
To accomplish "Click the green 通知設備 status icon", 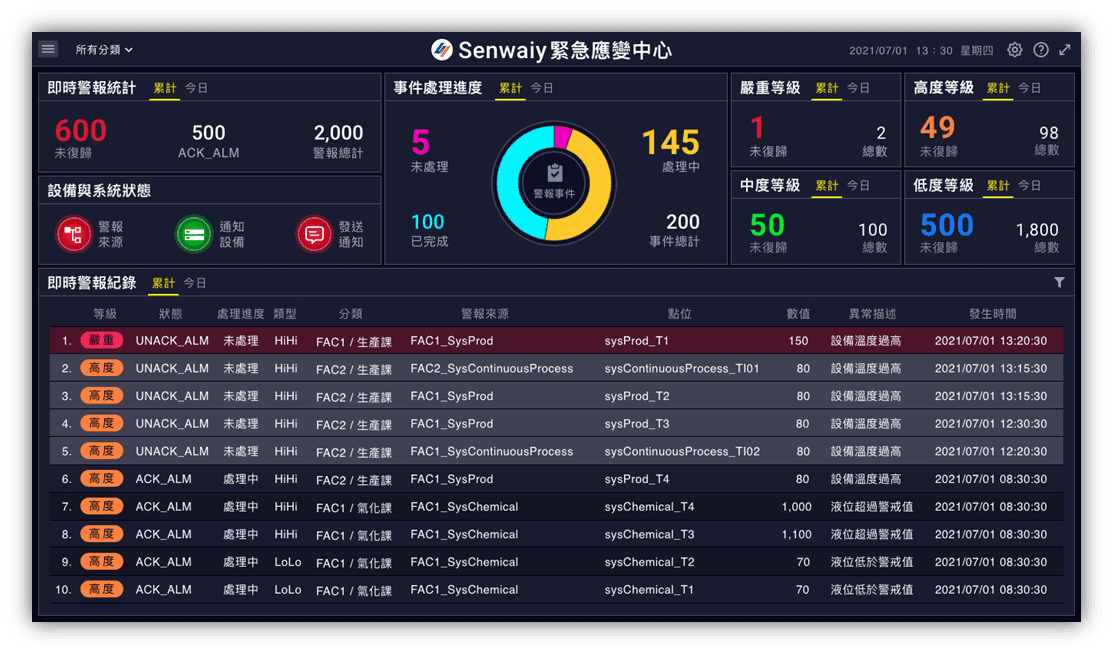I will click(x=193, y=234).
